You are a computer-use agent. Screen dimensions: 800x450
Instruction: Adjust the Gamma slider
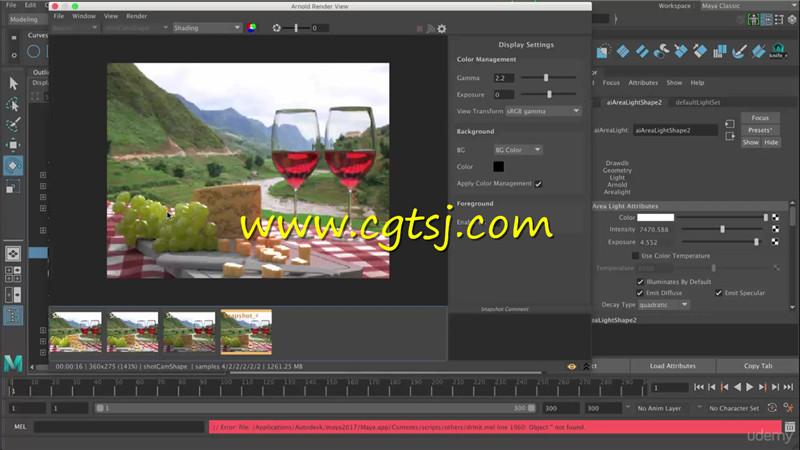tap(548, 78)
